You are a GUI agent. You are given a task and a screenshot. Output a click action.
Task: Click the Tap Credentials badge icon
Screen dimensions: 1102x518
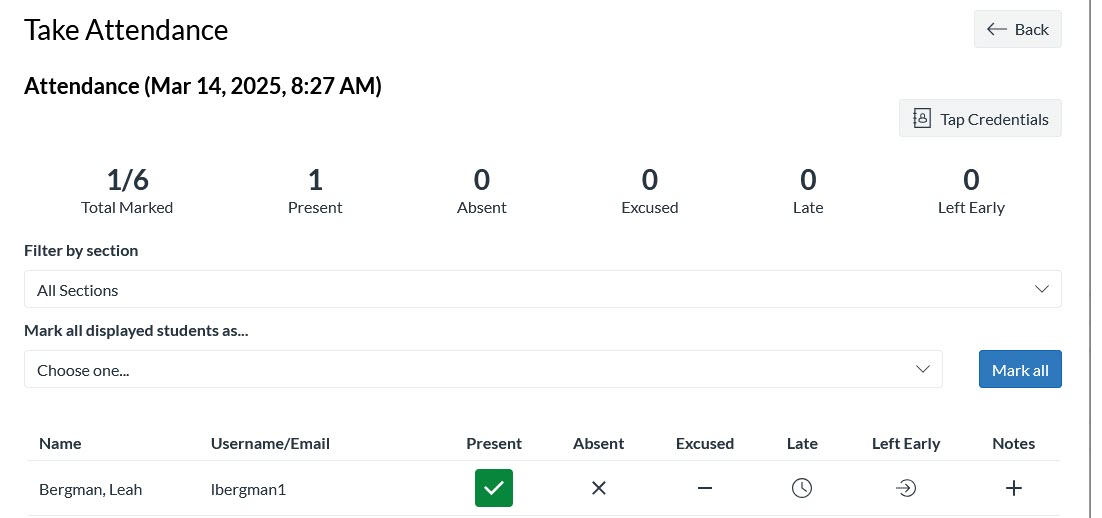tap(922, 119)
